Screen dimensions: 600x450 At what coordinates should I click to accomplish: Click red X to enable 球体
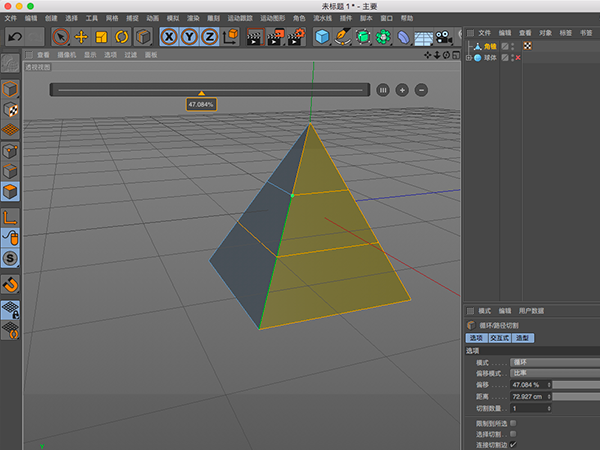click(518, 58)
